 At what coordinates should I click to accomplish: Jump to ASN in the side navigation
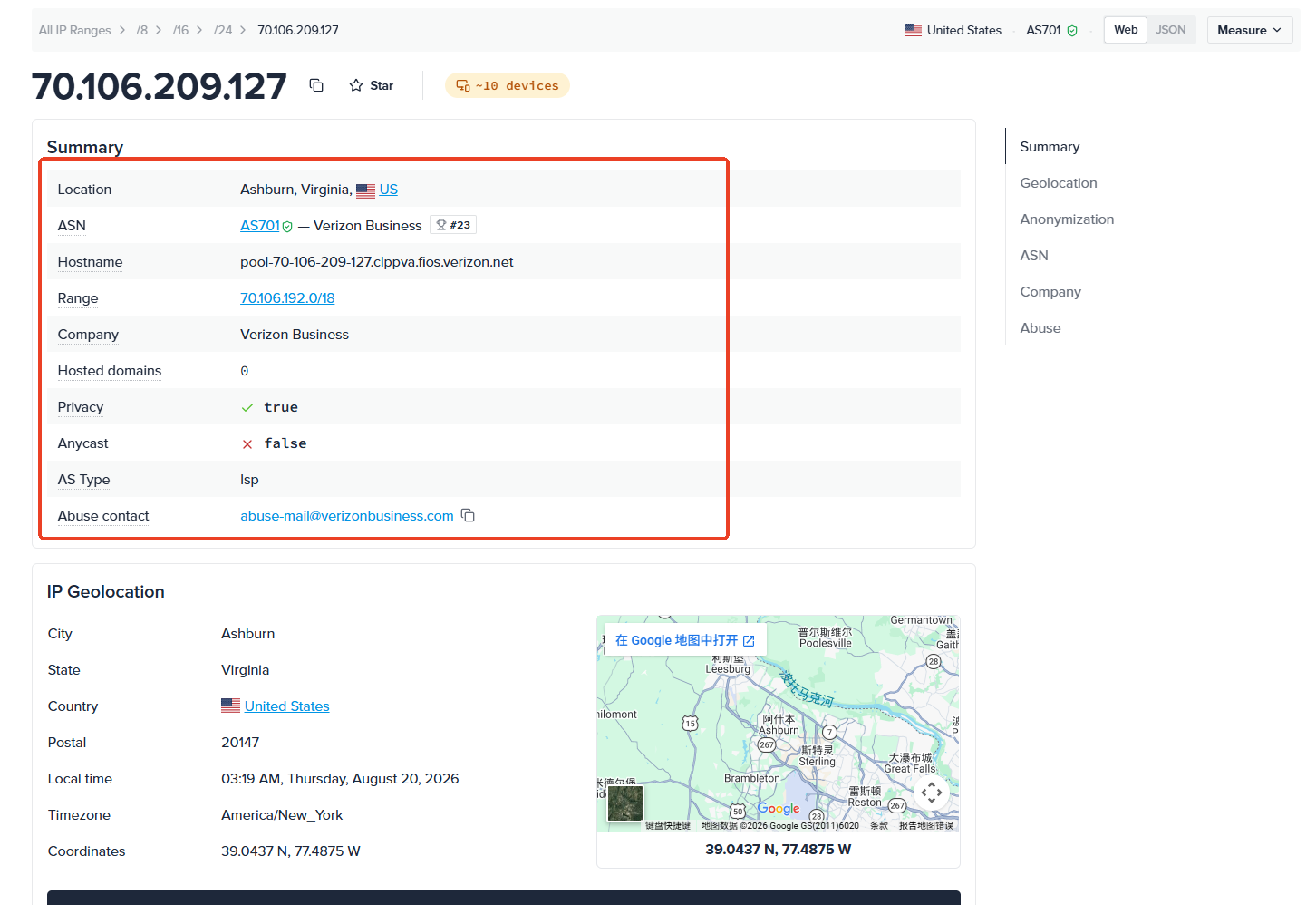(1034, 256)
